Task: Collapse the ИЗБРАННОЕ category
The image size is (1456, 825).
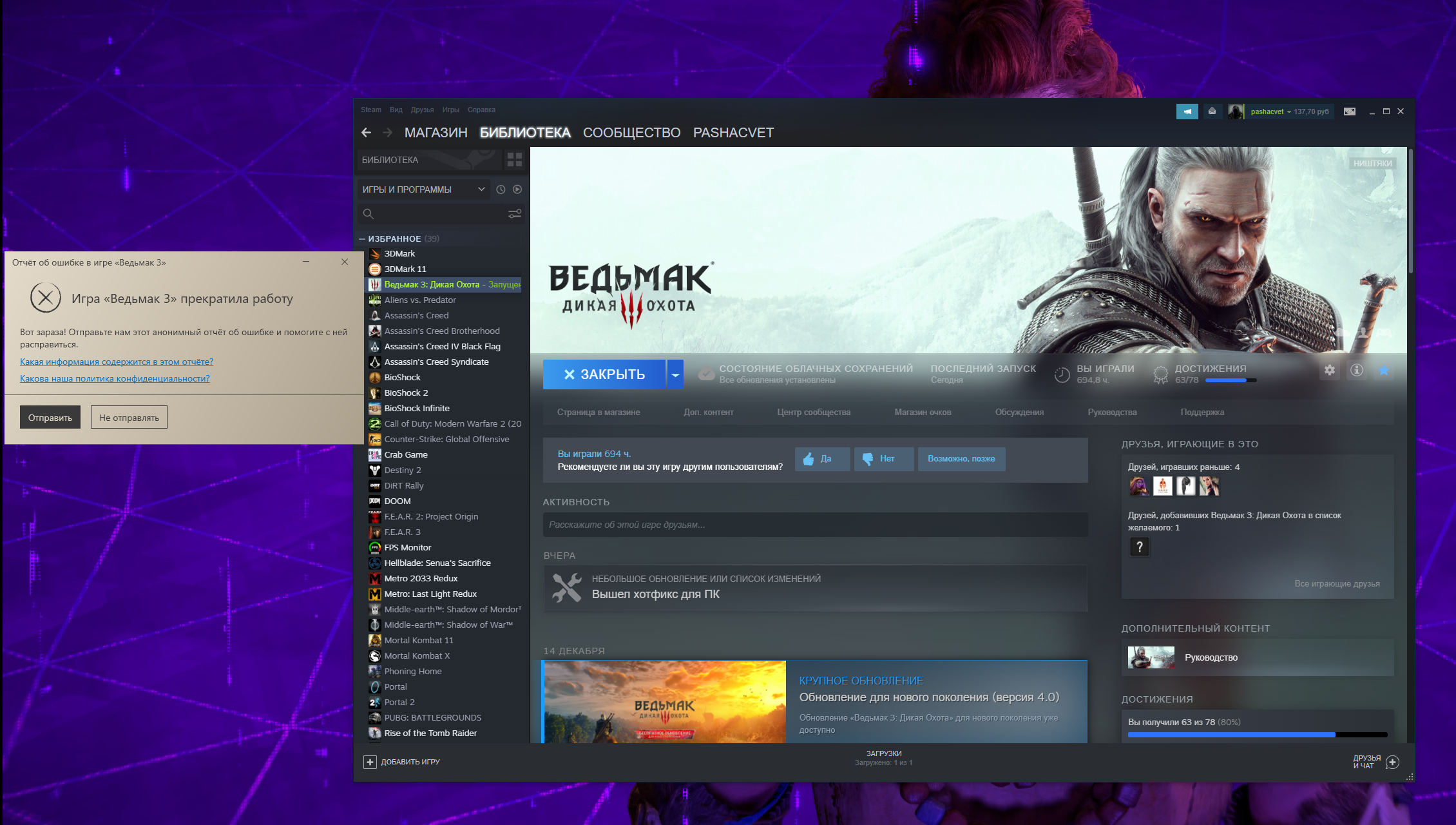Action: pos(362,239)
